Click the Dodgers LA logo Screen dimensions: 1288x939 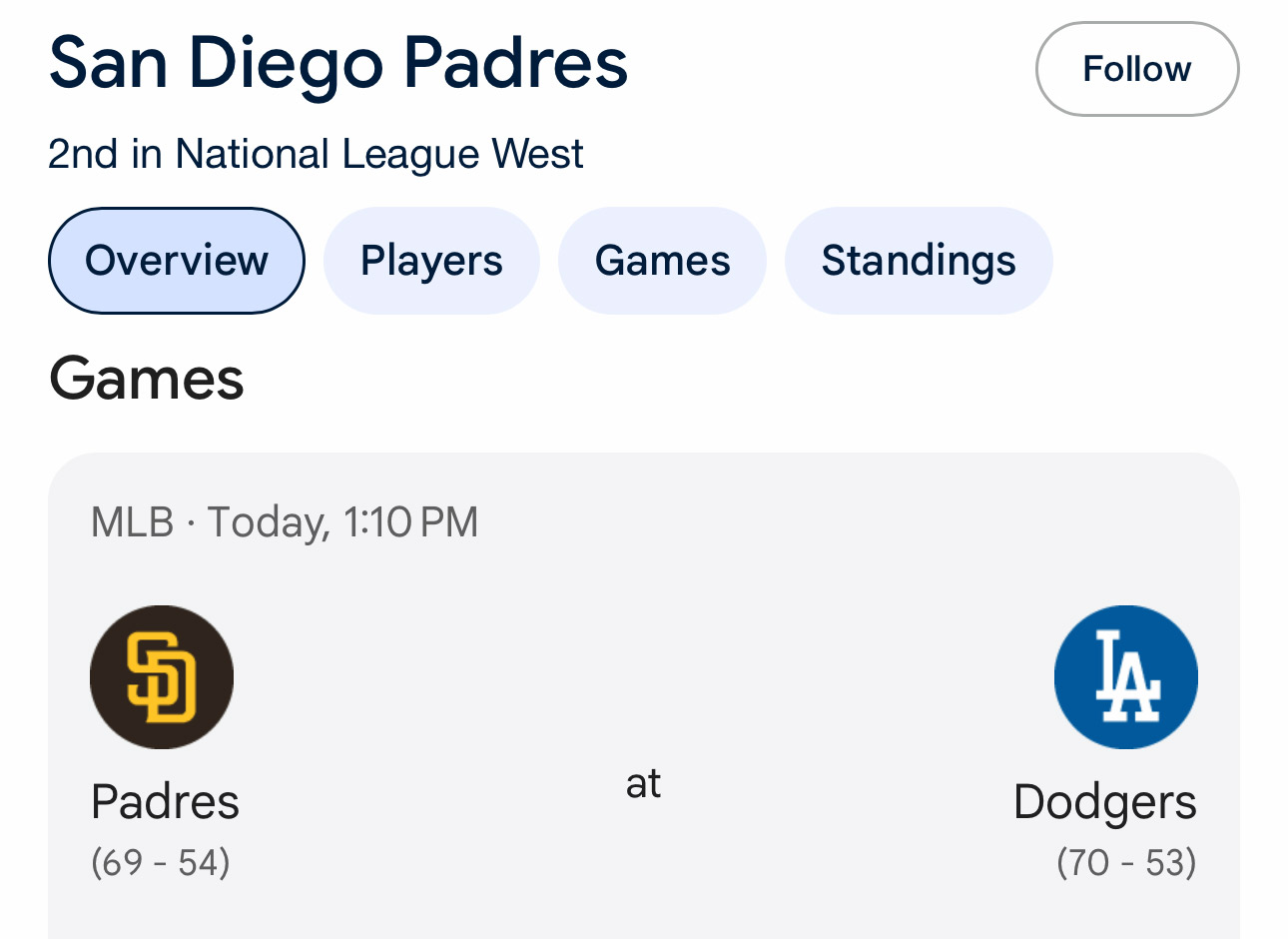(1125, 677)
